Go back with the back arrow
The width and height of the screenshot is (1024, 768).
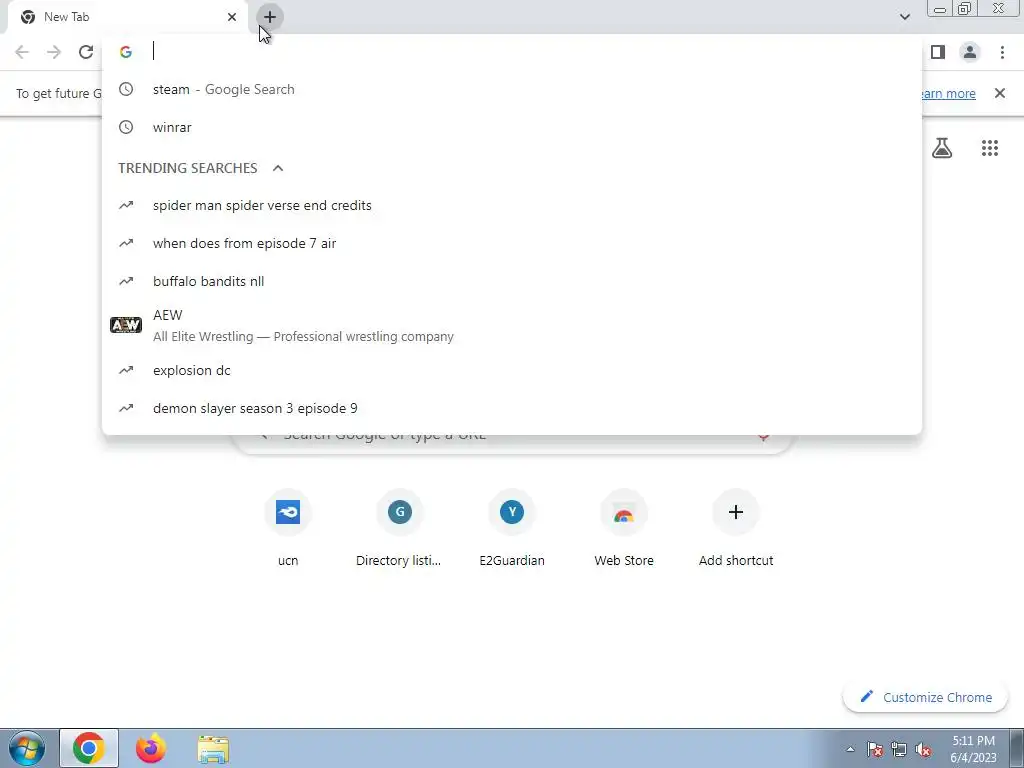coord(22,52)
